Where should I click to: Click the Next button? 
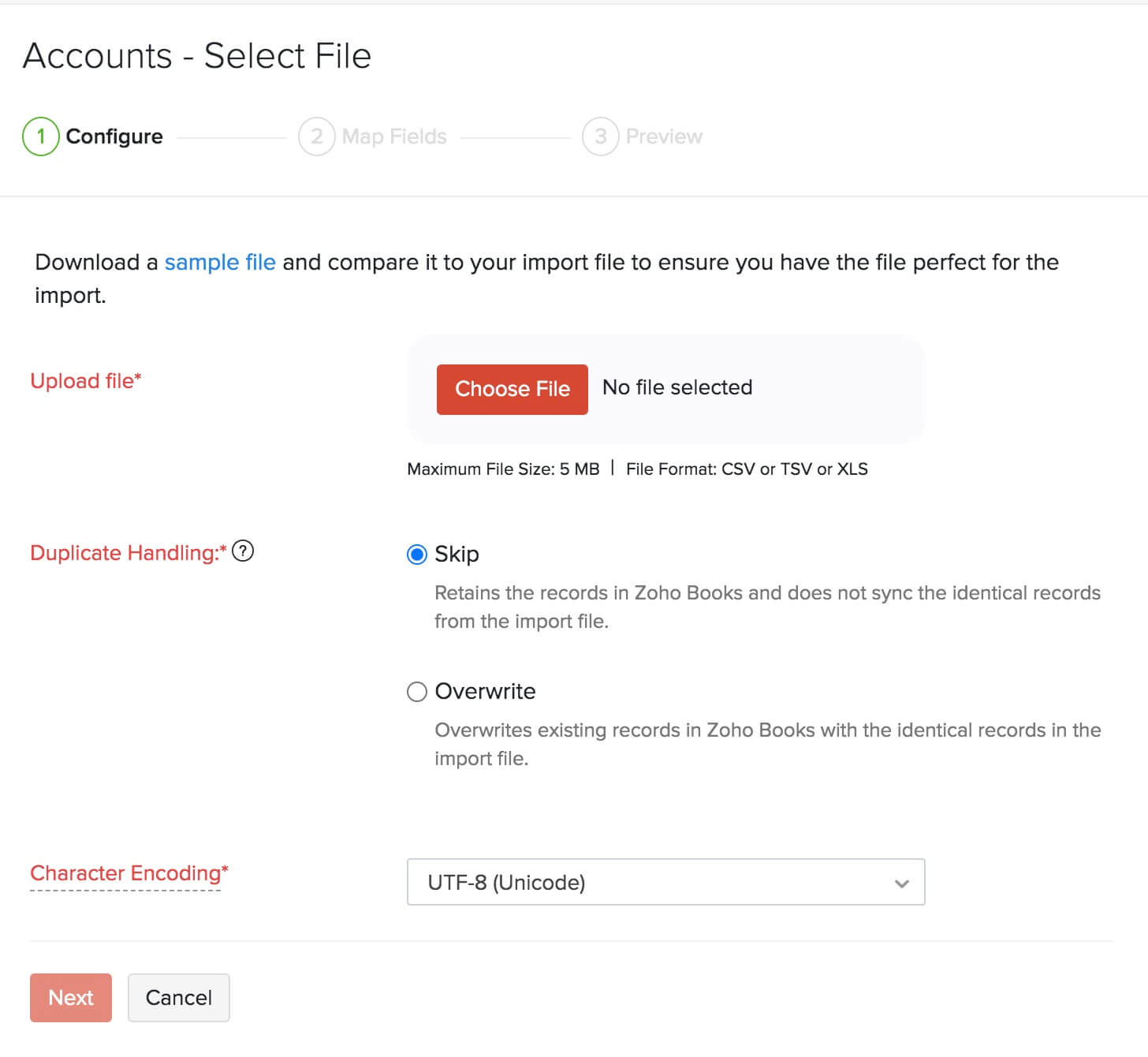tap(70, 997)
